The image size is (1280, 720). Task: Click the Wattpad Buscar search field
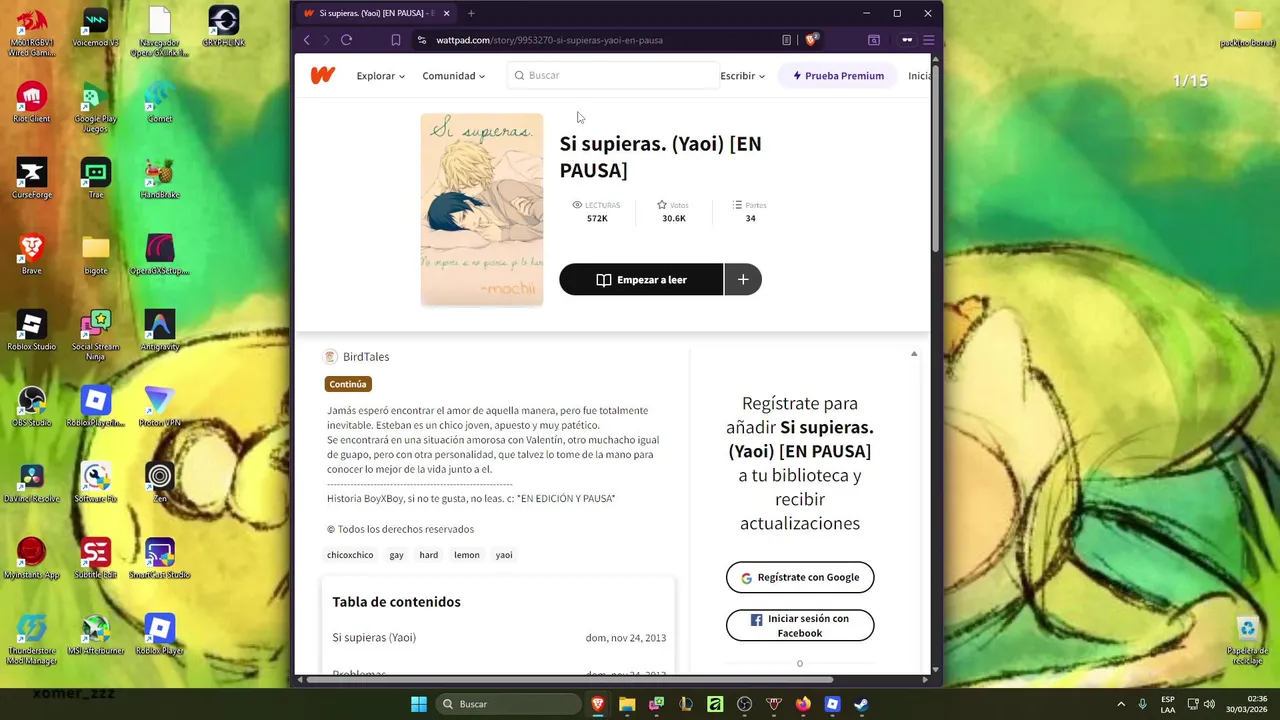click(x=612, y=76)
